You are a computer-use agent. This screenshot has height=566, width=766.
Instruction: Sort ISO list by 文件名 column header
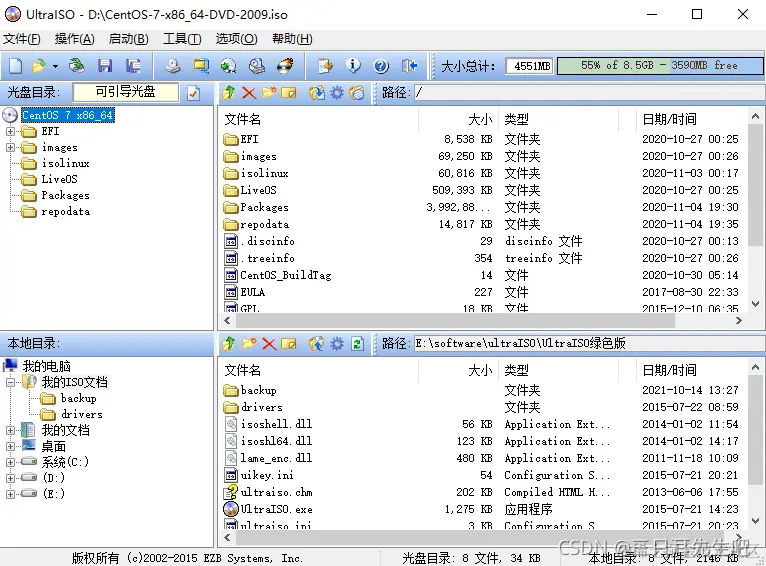click(x=319, y=119)
